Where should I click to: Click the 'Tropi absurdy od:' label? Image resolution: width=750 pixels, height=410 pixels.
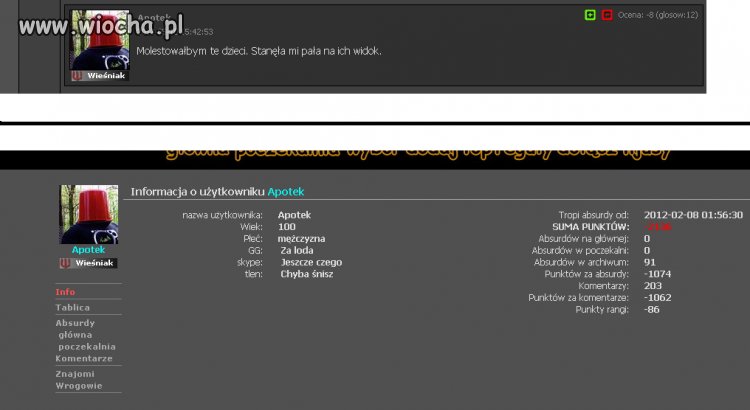pos(594,215)
